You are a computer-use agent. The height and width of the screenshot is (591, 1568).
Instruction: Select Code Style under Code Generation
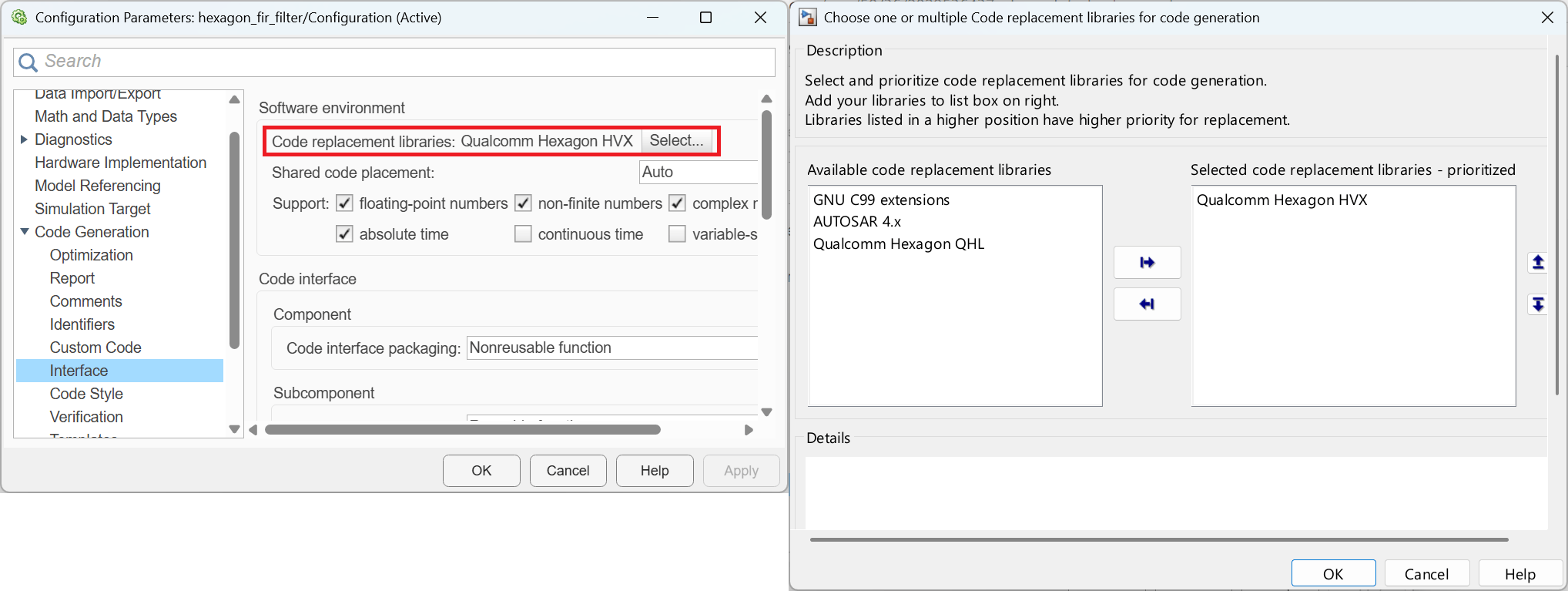click(x=86, y=394)
